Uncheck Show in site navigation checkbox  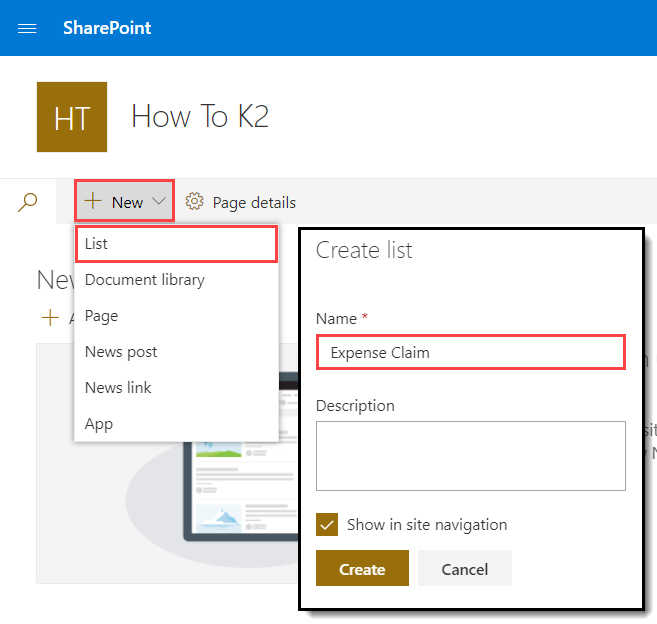pyautogui.click(x=327, y=525)
